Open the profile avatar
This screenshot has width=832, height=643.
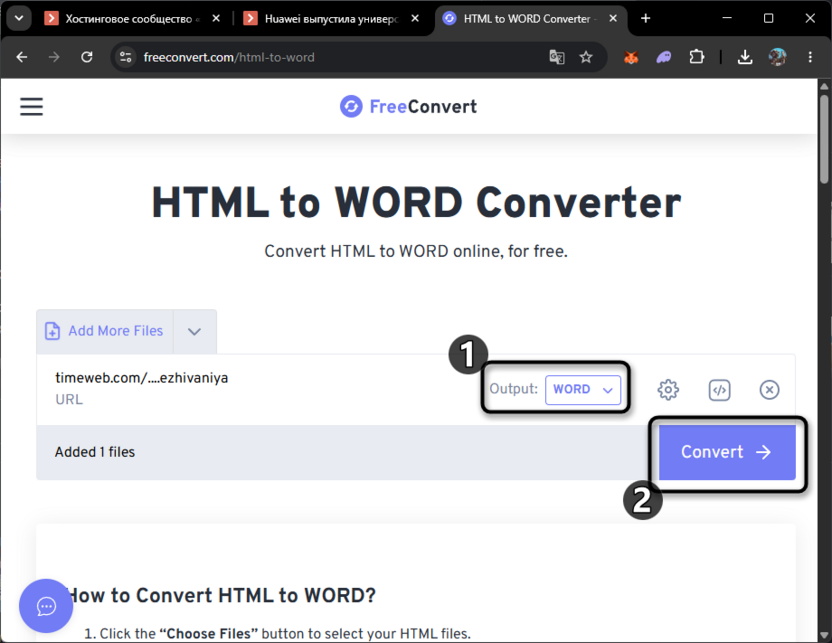[777, 57]
